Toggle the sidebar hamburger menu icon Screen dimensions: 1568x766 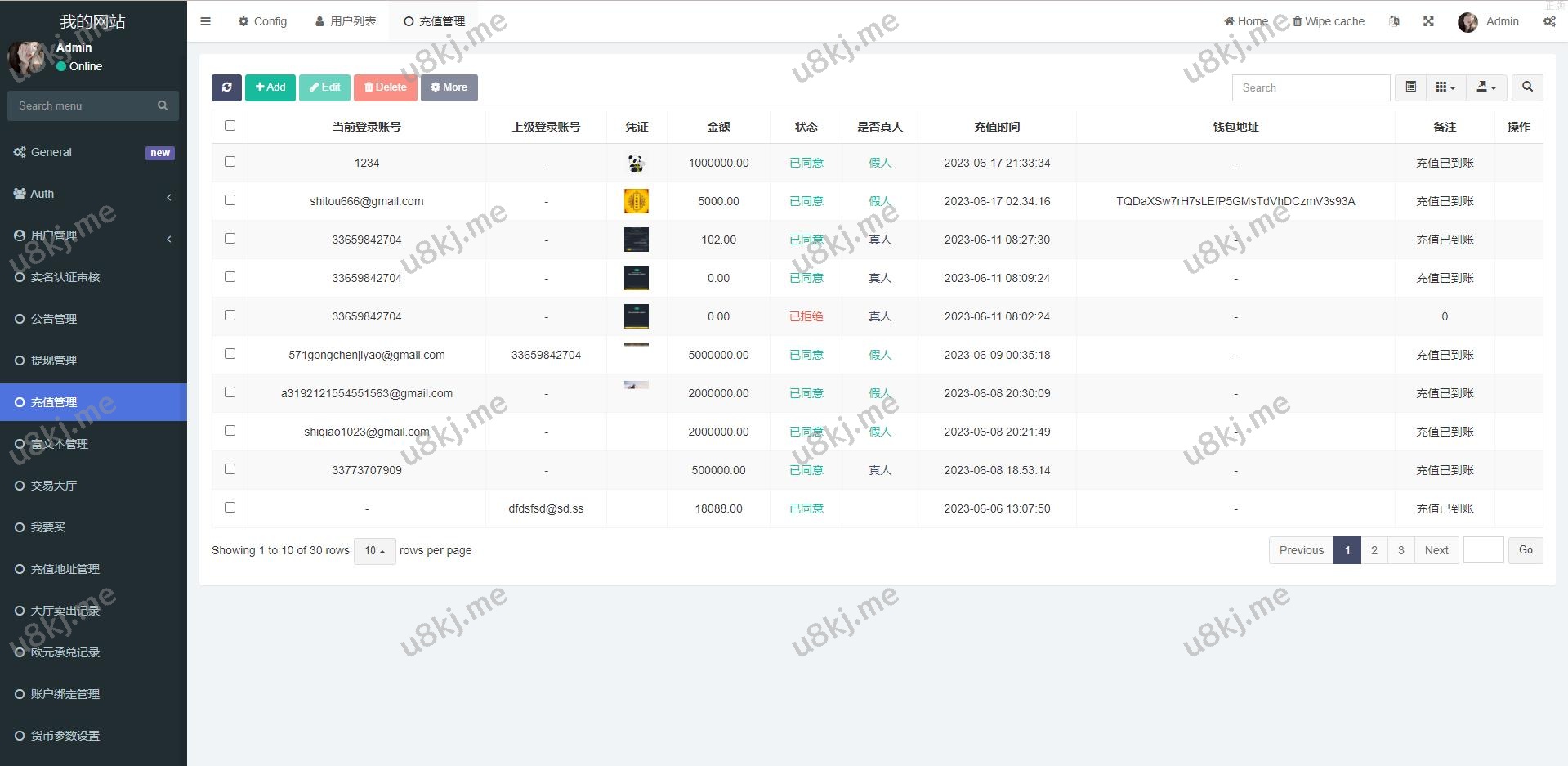pyautogui.click(x=206, y=21)
